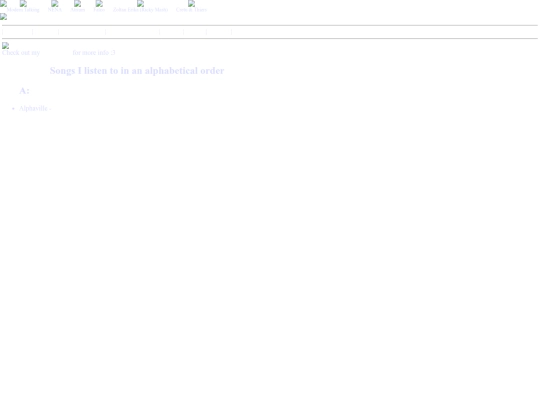Click 'Songs I listen to' heading

[137, 71]
